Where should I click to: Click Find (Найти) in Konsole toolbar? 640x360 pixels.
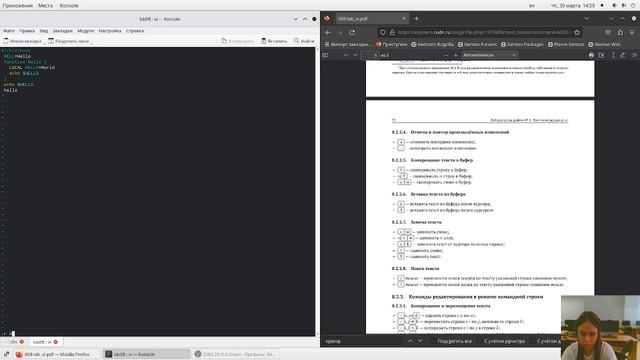click(304, 41)
